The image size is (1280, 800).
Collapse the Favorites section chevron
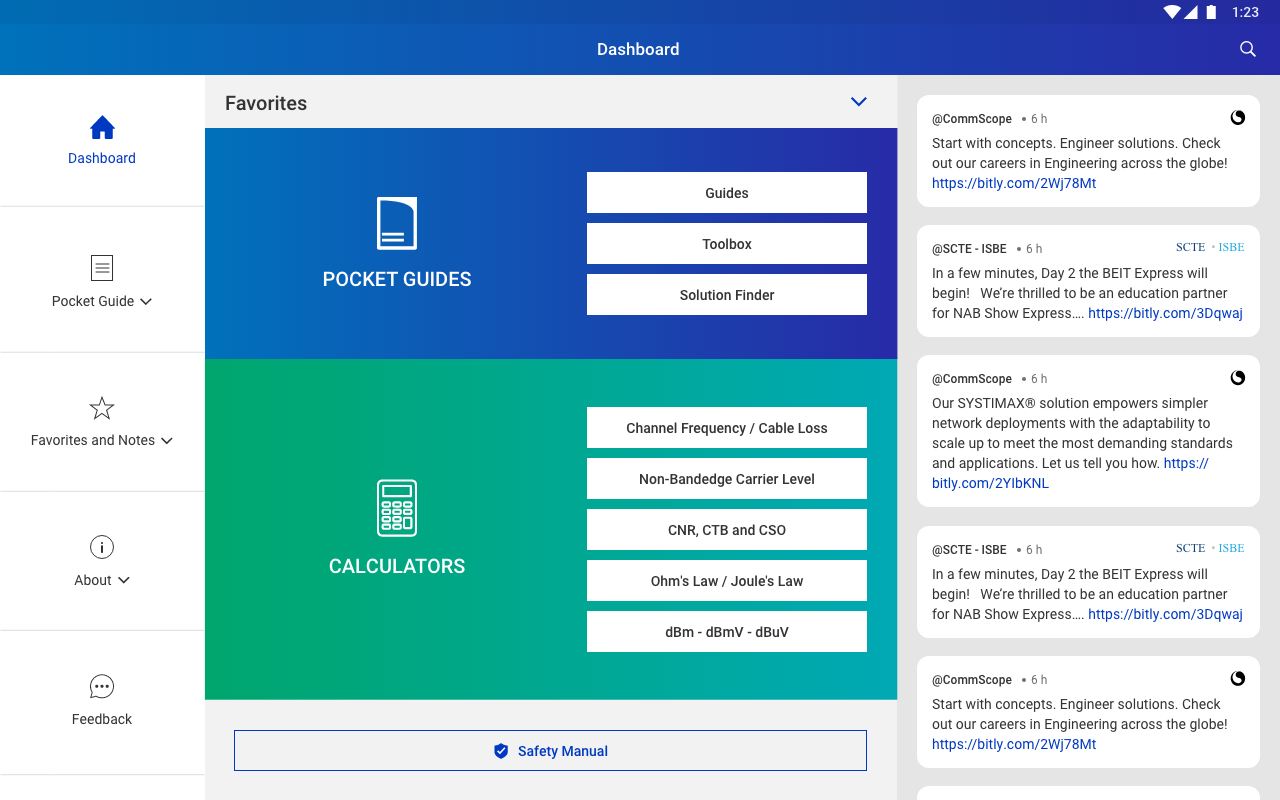(858, 102)
